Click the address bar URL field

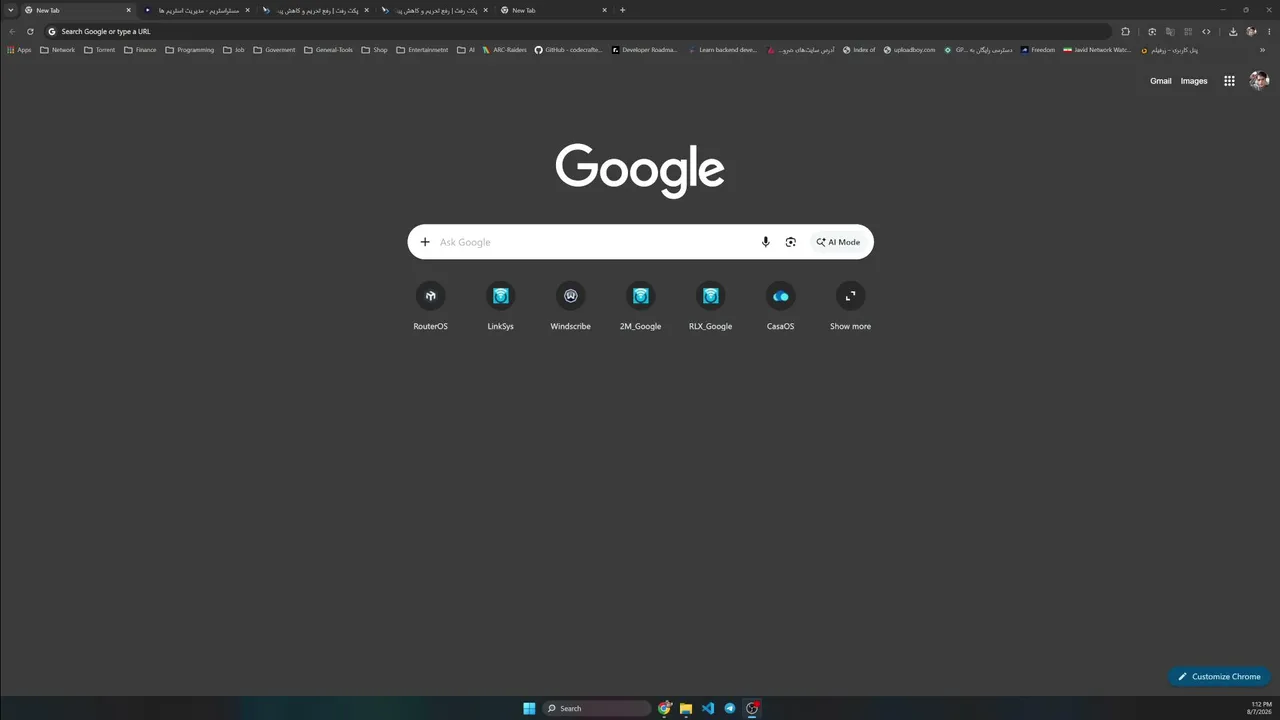pos(578,31)
